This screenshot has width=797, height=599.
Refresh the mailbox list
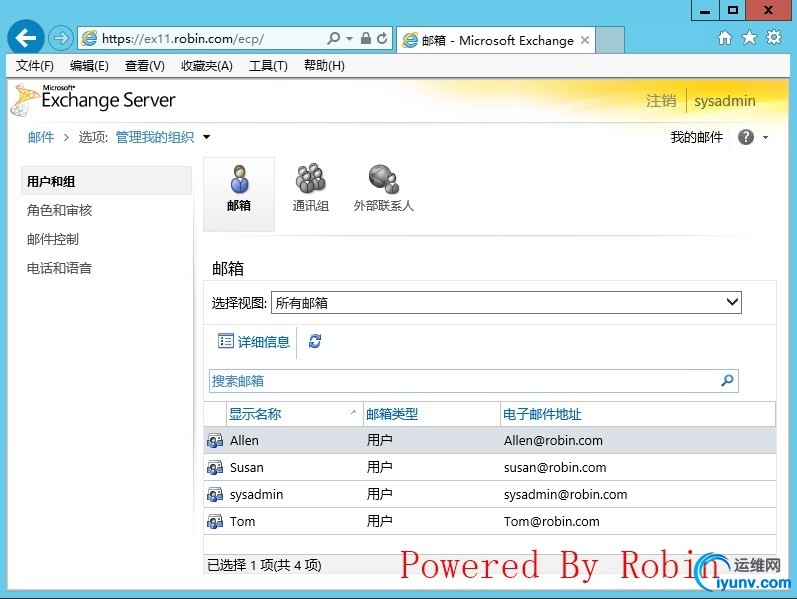(315, 341)
